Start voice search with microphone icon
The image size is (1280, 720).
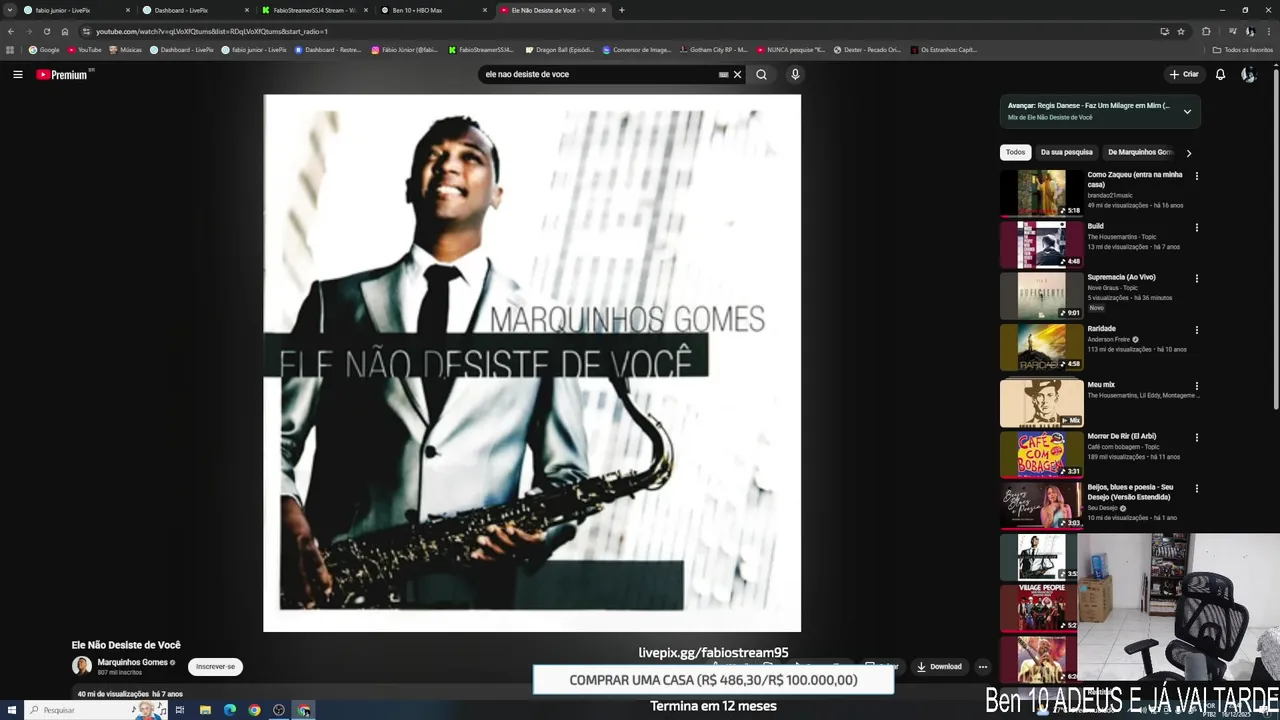pyautogui.click(x=795, y=74)
